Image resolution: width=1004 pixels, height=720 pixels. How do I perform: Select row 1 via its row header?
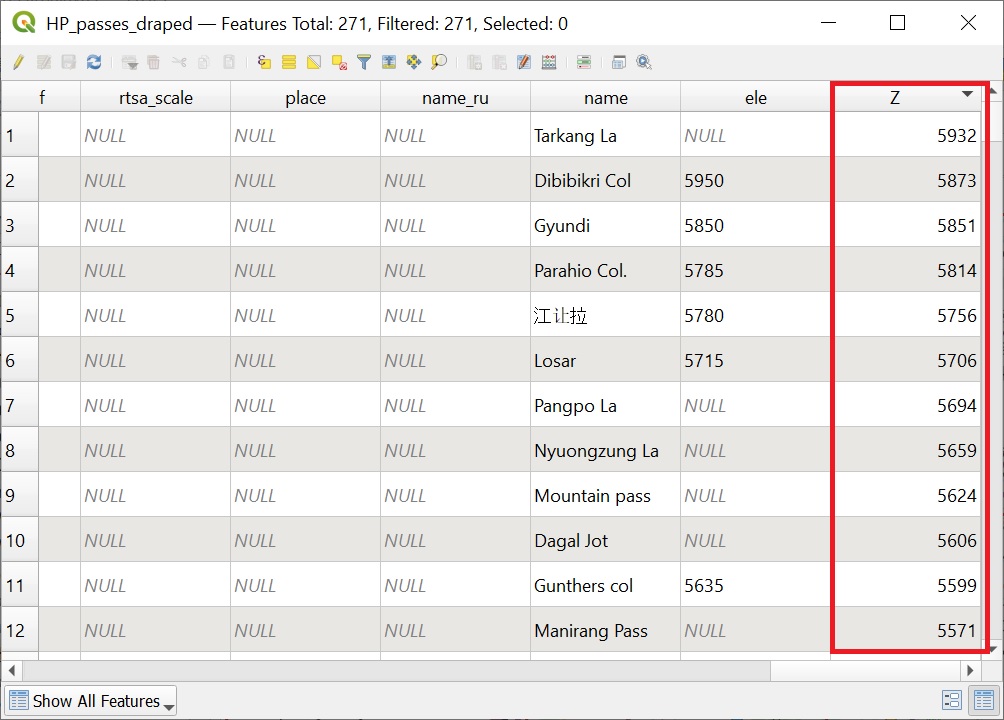pyautogui.click(x=20, y=135)
